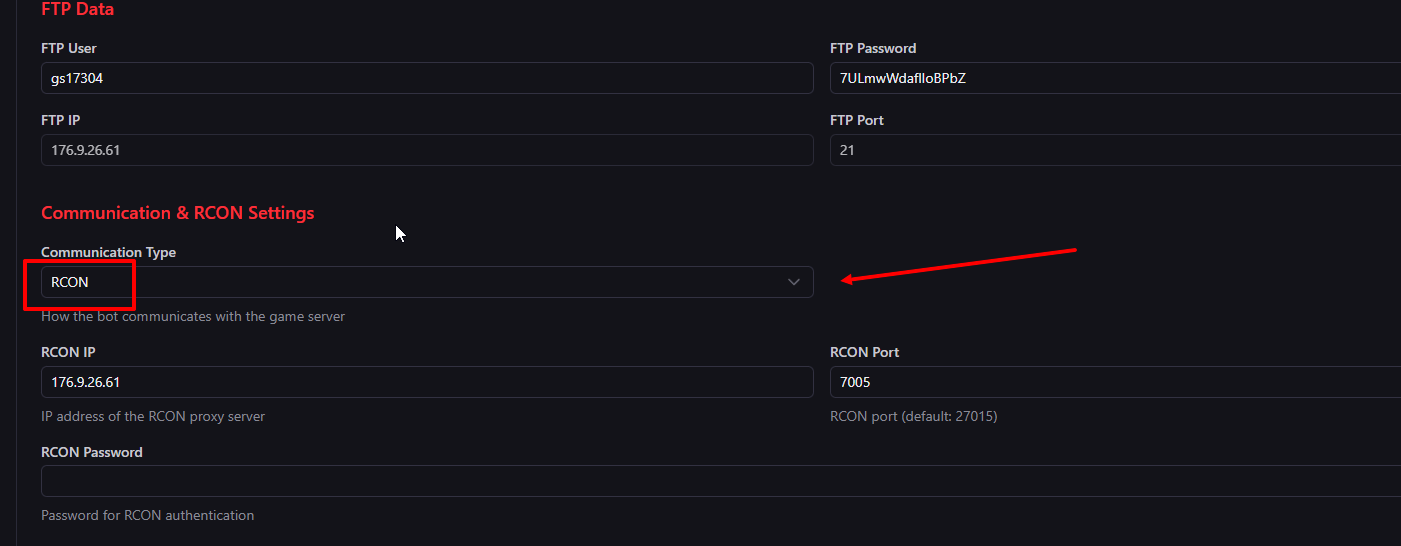Click the RCON Port label
This screenshot has height=546, width=1401.
point(864,352)
